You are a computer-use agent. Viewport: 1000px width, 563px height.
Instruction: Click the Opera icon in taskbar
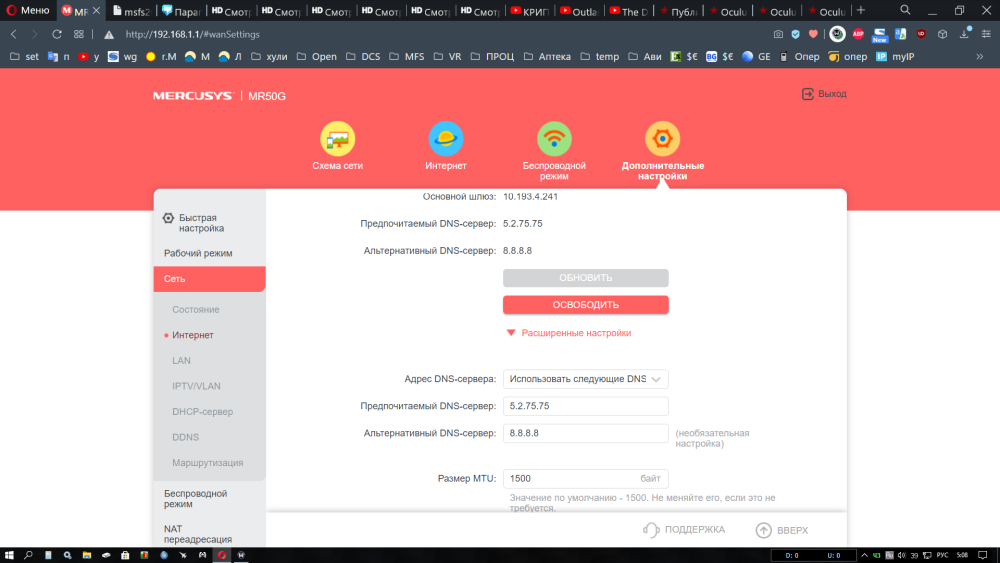pos(221,555)
